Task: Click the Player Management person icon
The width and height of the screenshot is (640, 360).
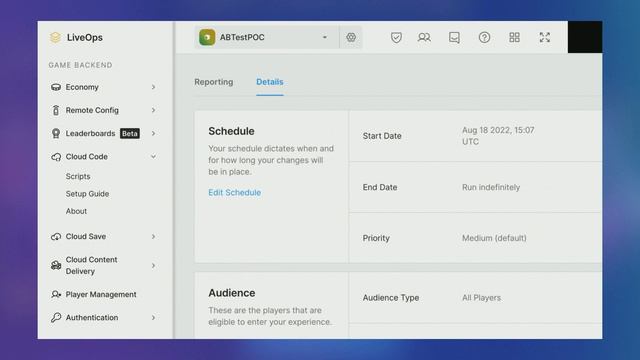Action: point(56,294)
